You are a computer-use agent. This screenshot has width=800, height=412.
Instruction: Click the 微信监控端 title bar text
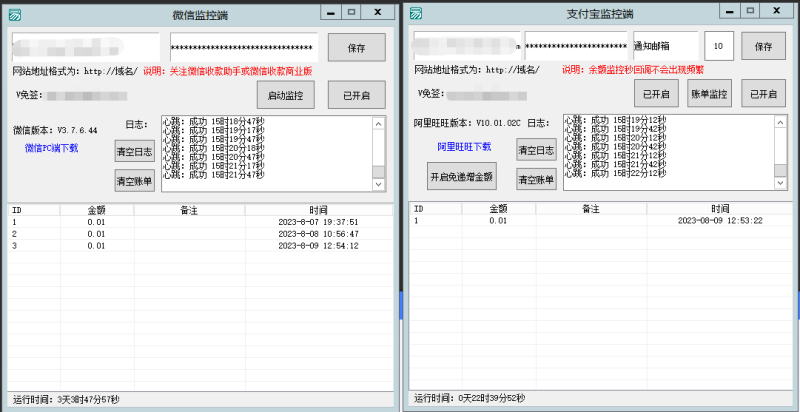(x=200, y=15)
